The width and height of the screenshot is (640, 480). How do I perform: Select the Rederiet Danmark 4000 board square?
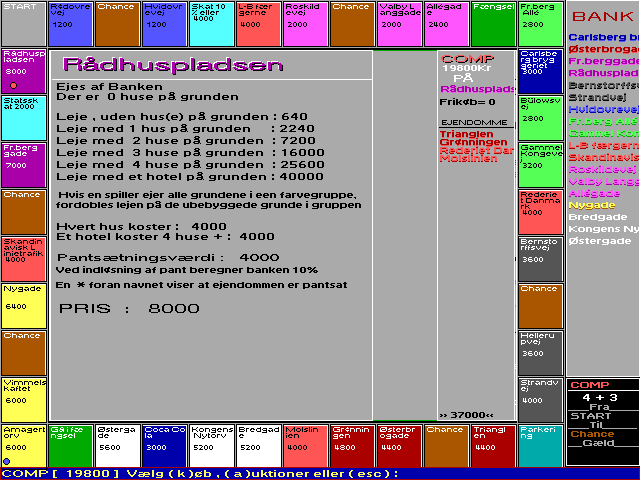click(541, 212)
